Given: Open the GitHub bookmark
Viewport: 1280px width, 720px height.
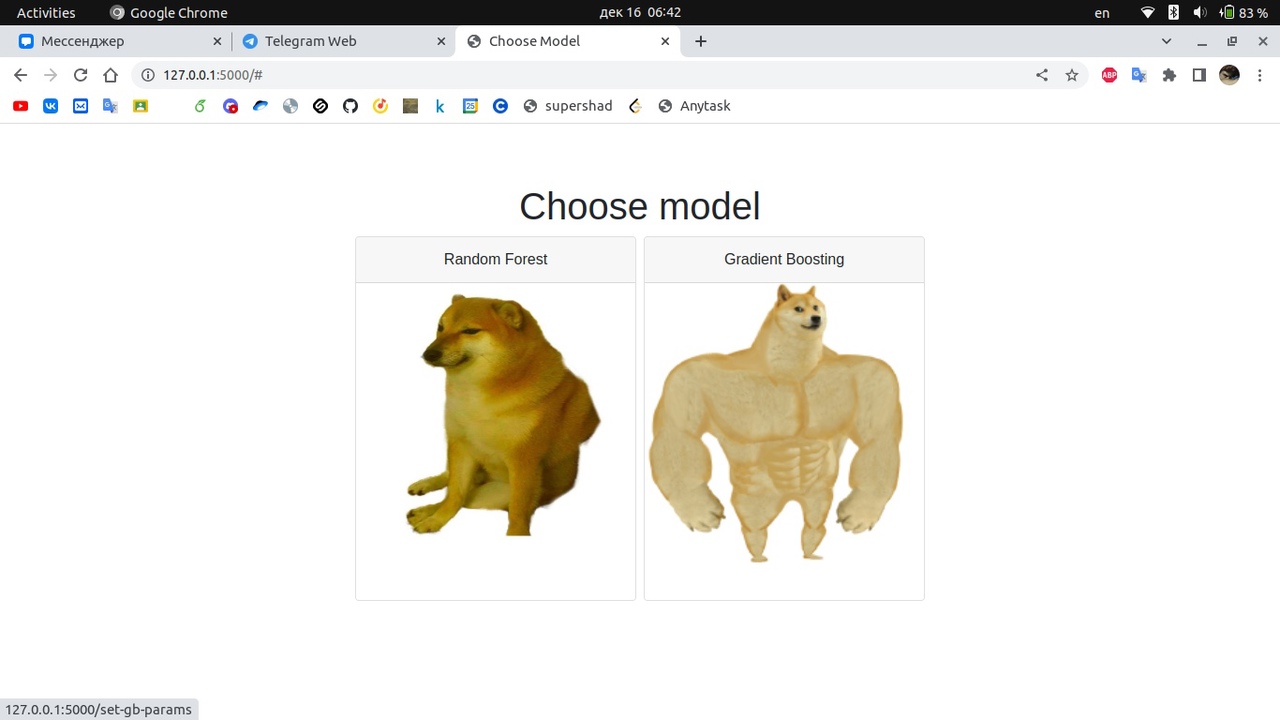Looking at the screenshot, I should click(x=350, y=106).
